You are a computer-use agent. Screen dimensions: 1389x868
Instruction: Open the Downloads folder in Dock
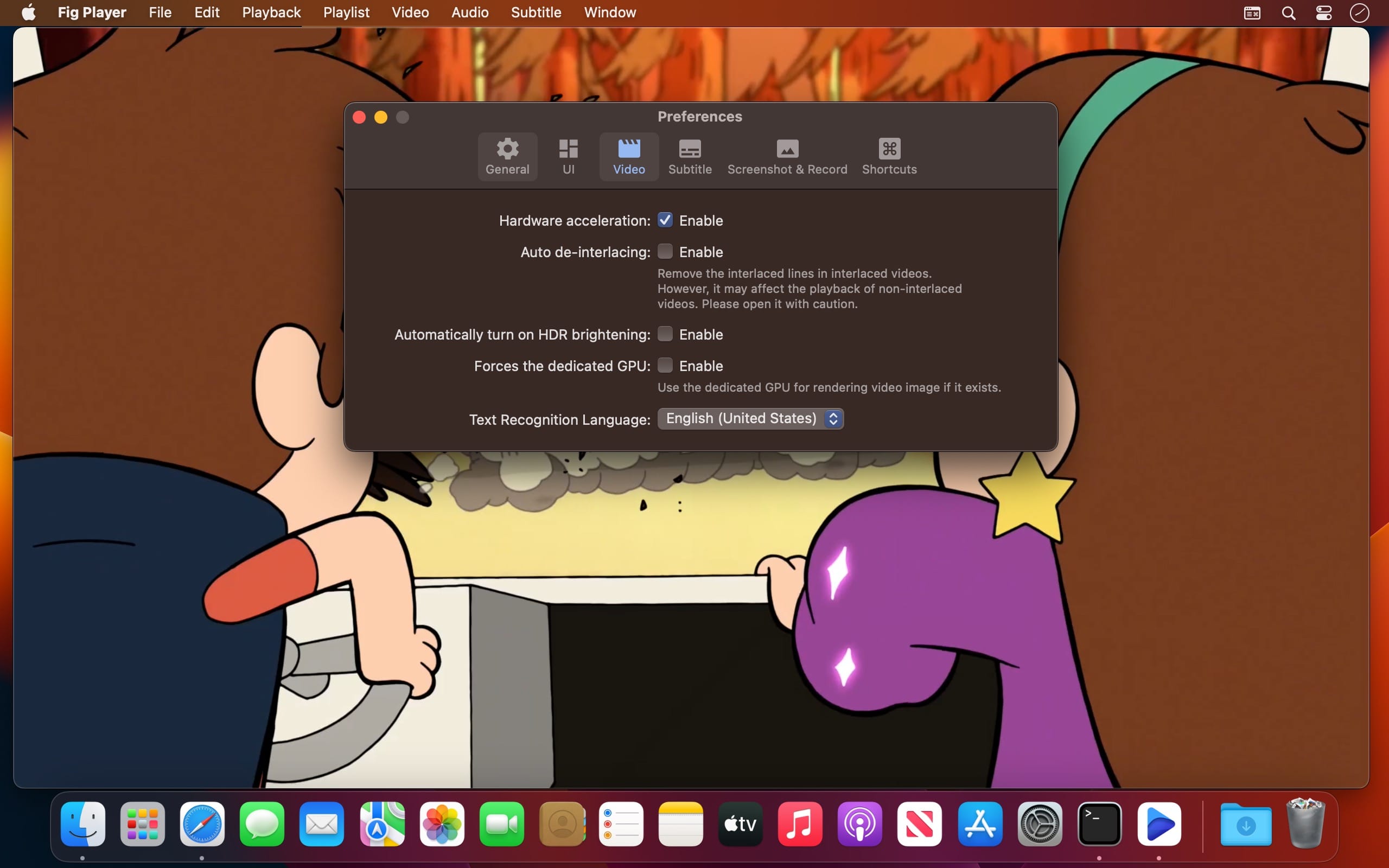coord(1246,825)
